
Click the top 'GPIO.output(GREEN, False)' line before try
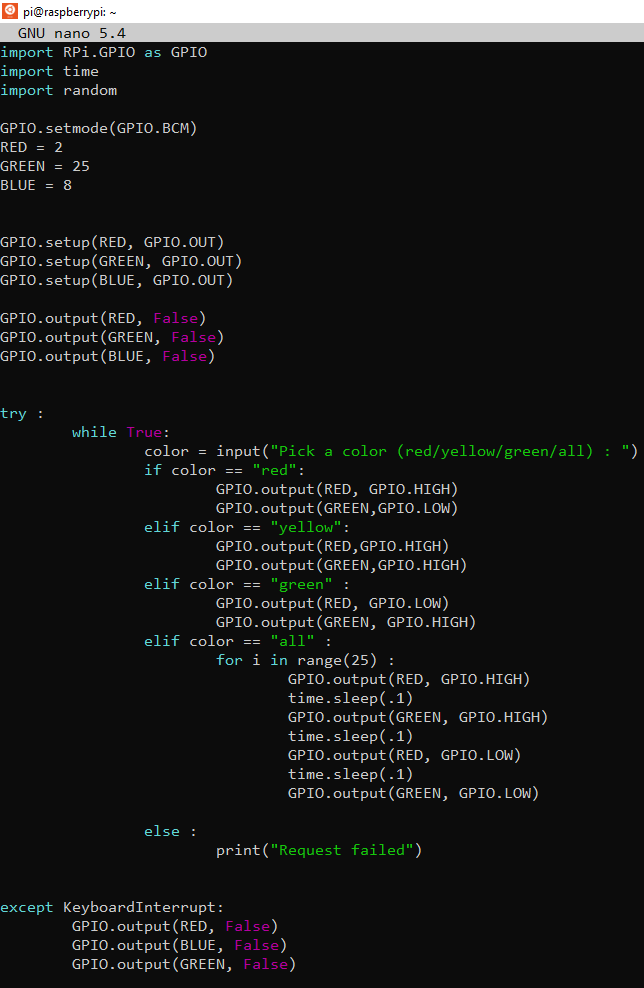(x=112, y=337)
